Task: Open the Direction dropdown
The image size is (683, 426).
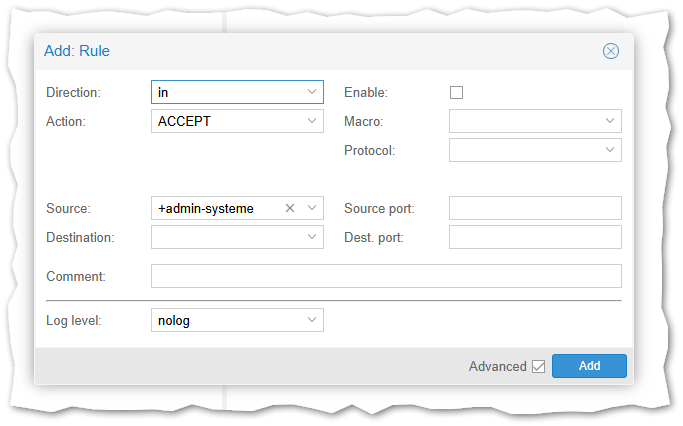Action: point(312,93)
